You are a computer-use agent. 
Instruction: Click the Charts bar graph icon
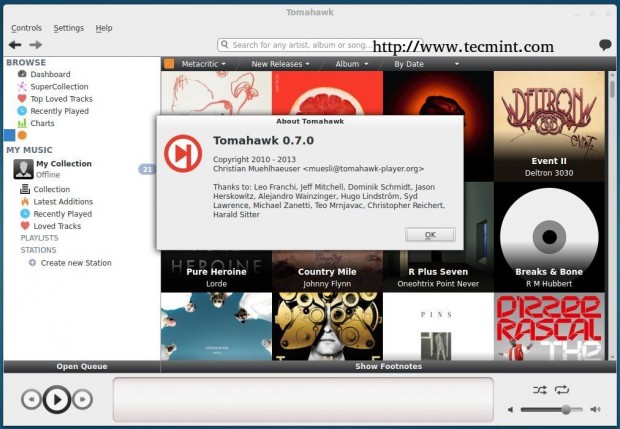[x=22, y=123]
